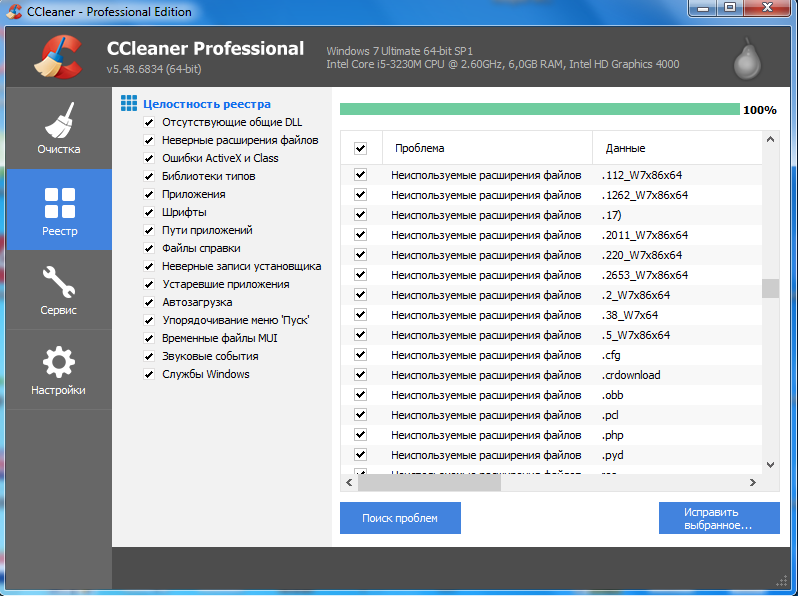Uncheck the .crdownload result row
798x596 pixels.
pos(360,375)
